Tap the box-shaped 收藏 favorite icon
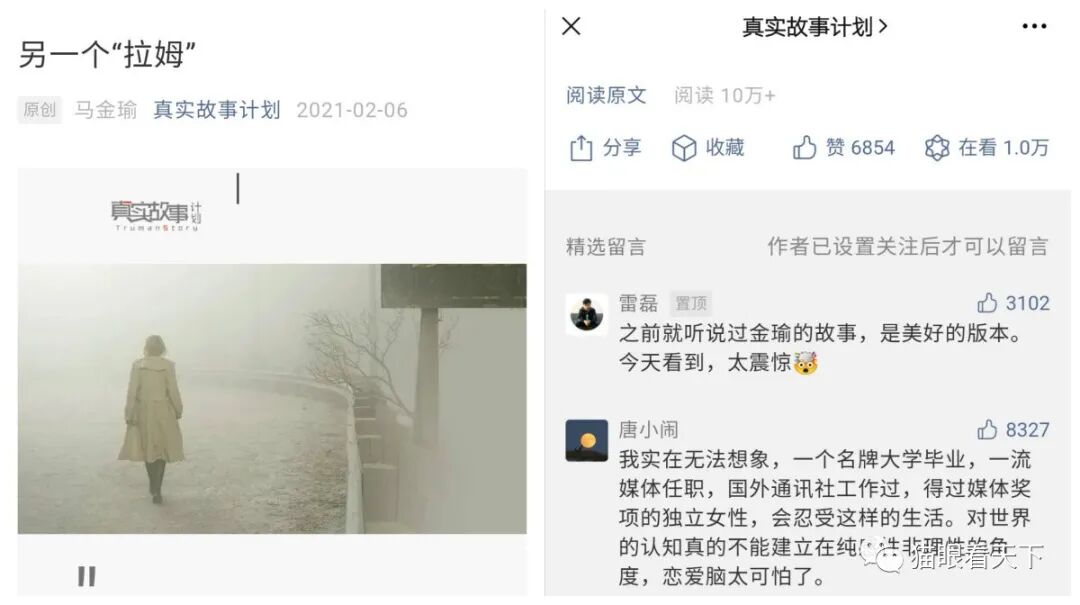Viewport: 1080px width, 605px height. tap(684, 147)
